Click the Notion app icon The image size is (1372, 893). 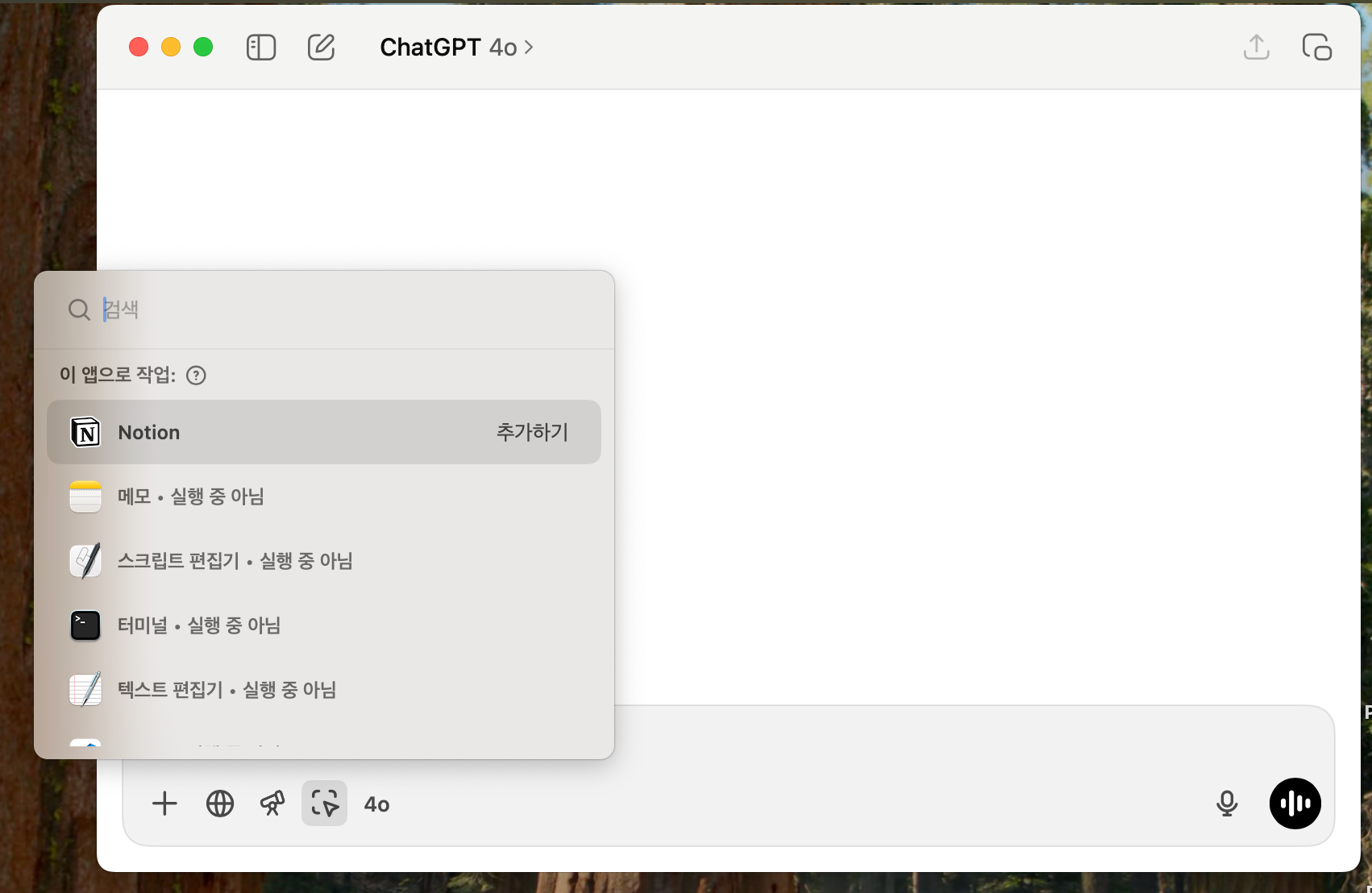85,432
